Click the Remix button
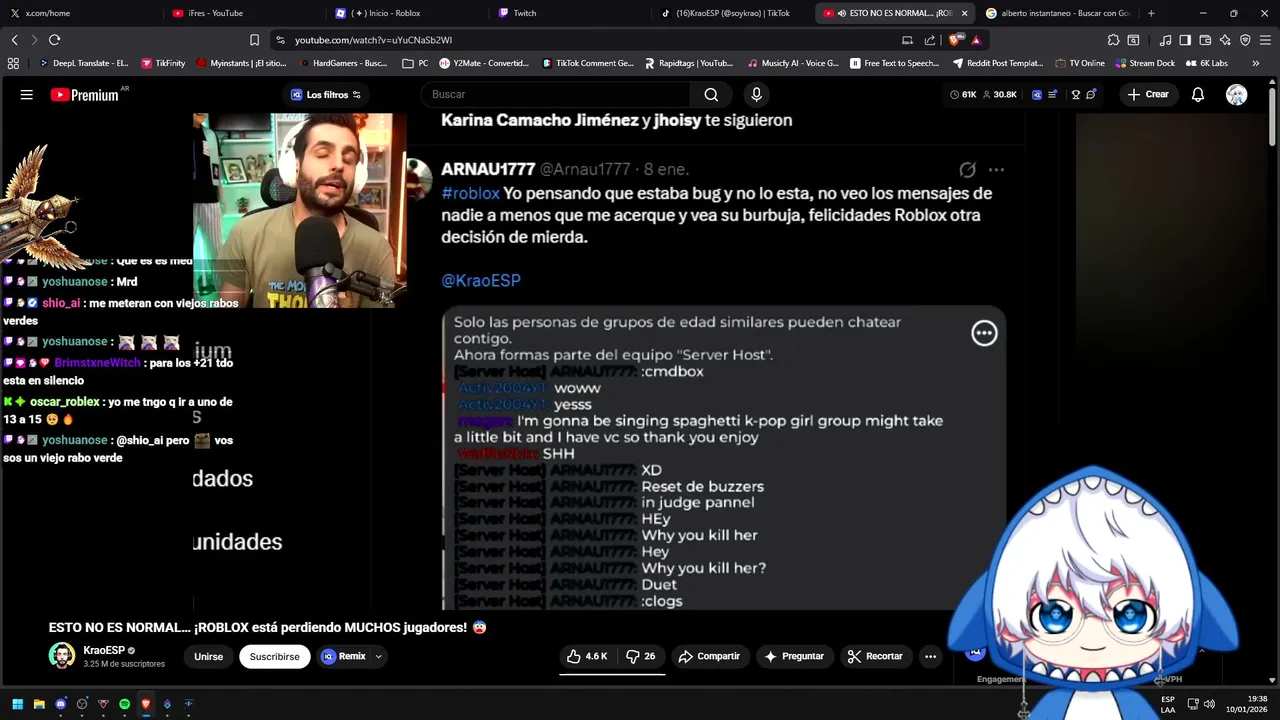Screen dimensions: 1280x720 coord(343,657)
